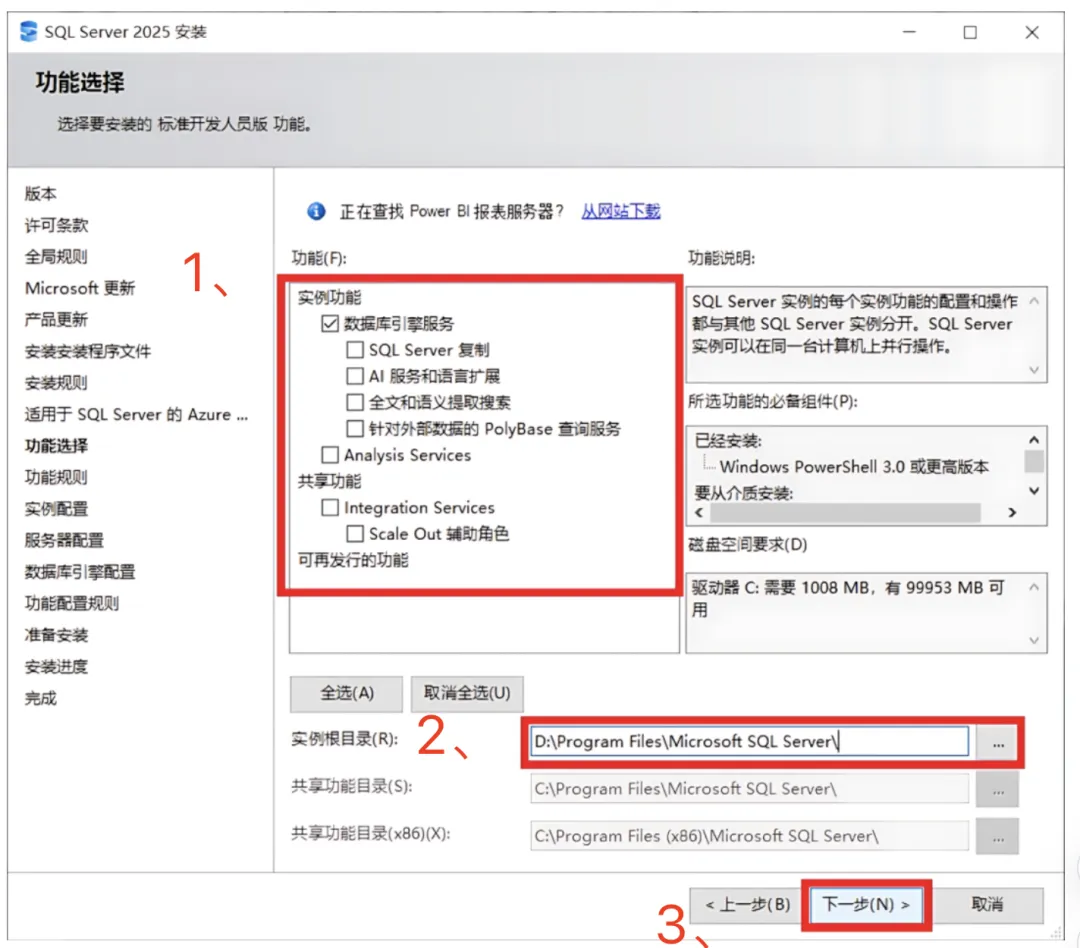Select the 实例配置 sidebar step
The height and width of the screenshot is (948, 1080).
point(56,509)
